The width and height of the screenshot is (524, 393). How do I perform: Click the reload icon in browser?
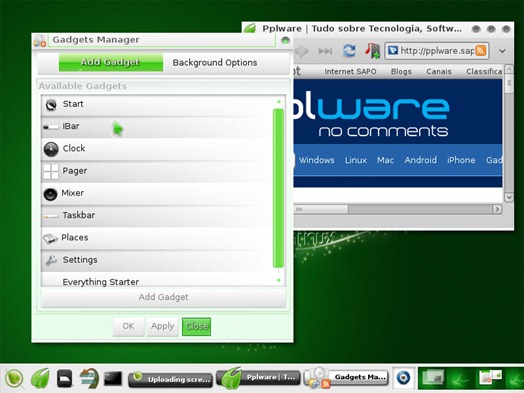pyautogui.click(x=349, y=50)
